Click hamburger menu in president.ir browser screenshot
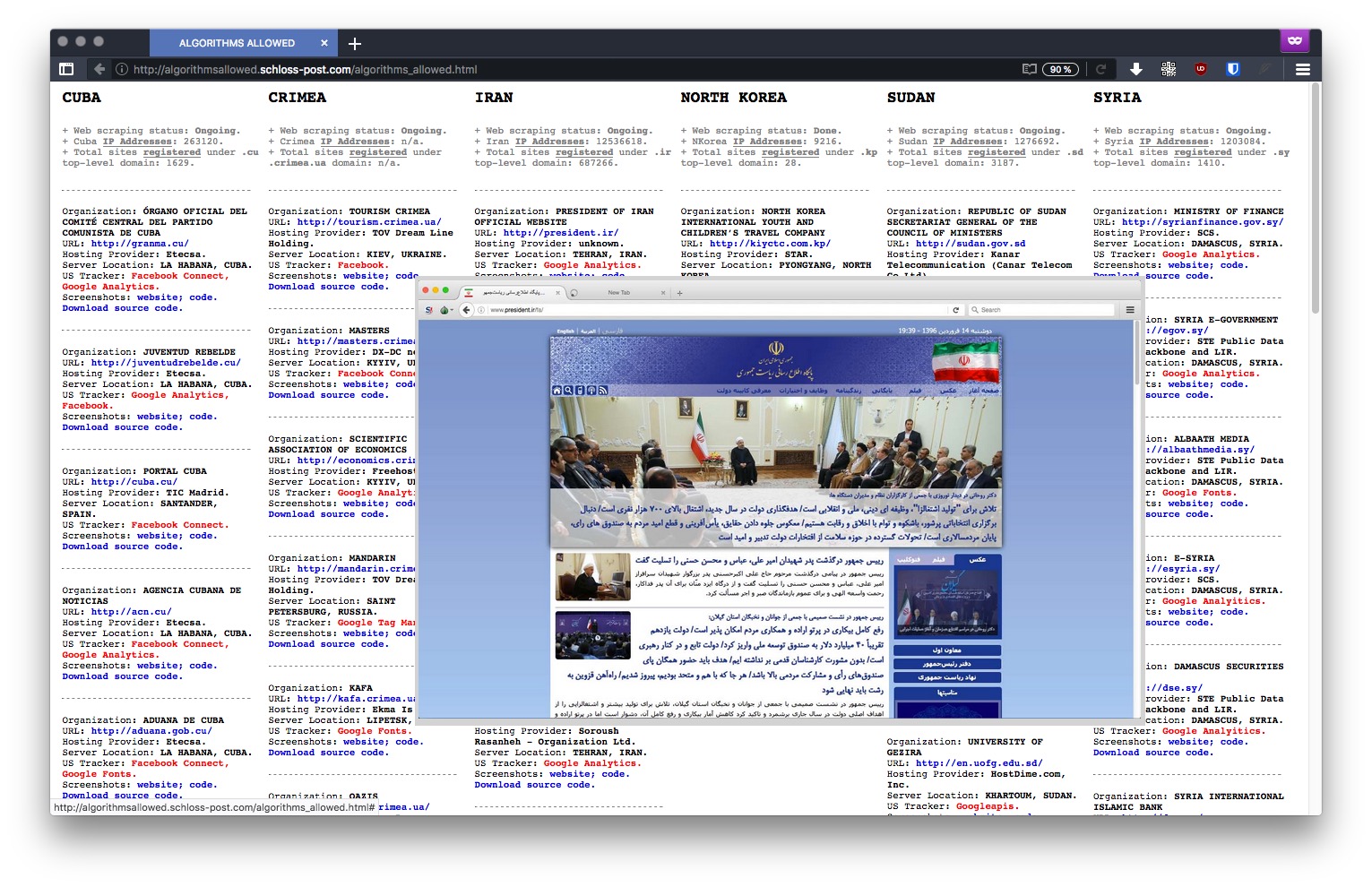The image size is (1372, 887). pyautogui.click(x=1130, y=310)
